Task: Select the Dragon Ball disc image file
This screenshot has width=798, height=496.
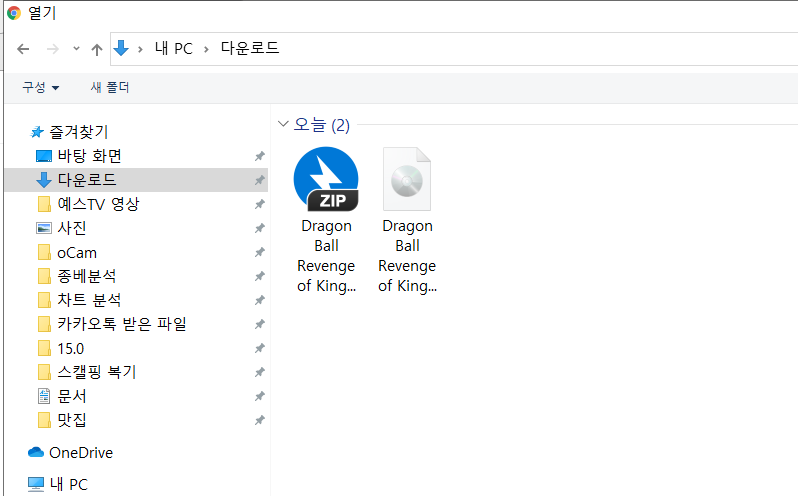Action: point(407,220)
